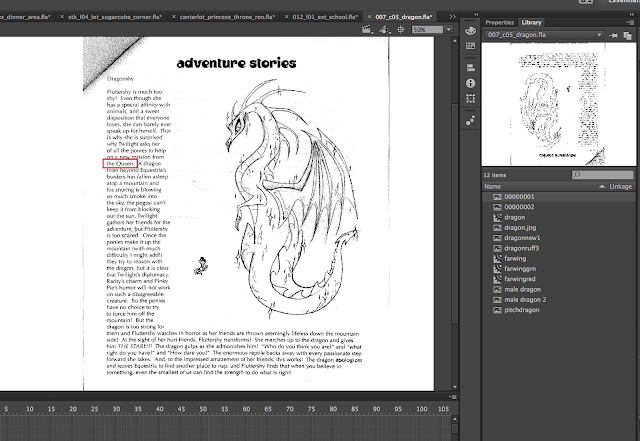Pin the current library with pushpin icon
This screenshot has height=441, width=640.
pos(613,36)
